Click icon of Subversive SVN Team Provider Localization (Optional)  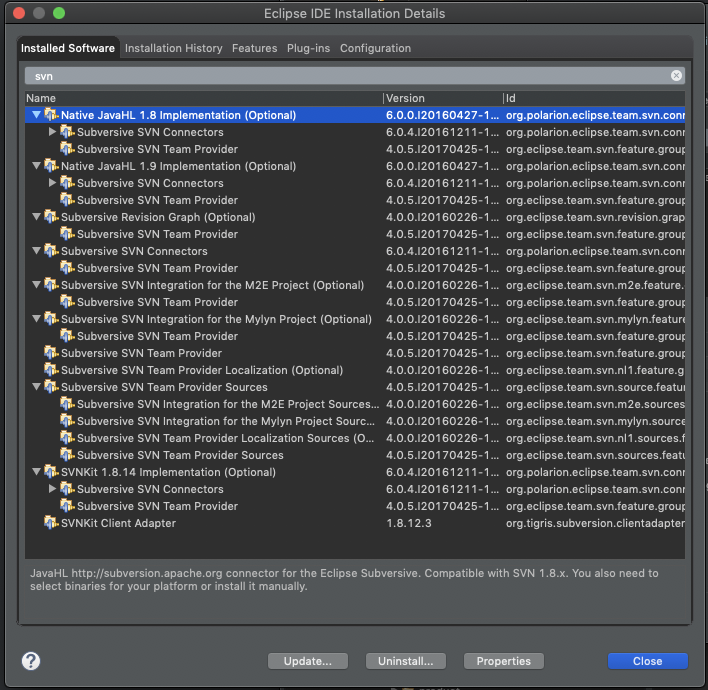tap(51, 370)
